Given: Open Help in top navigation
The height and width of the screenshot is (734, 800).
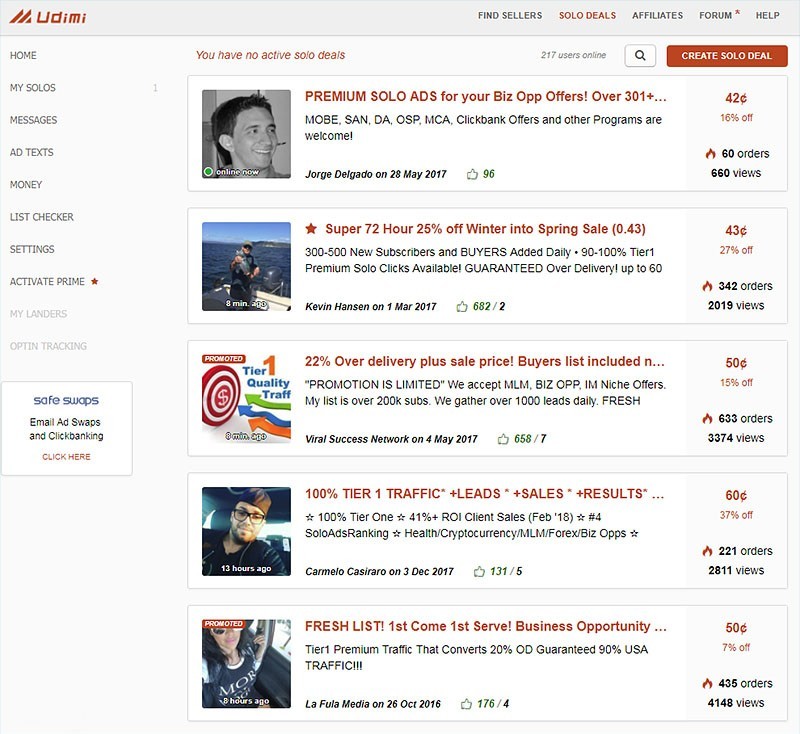Looking at the screenshot, I should click(767, 16).
